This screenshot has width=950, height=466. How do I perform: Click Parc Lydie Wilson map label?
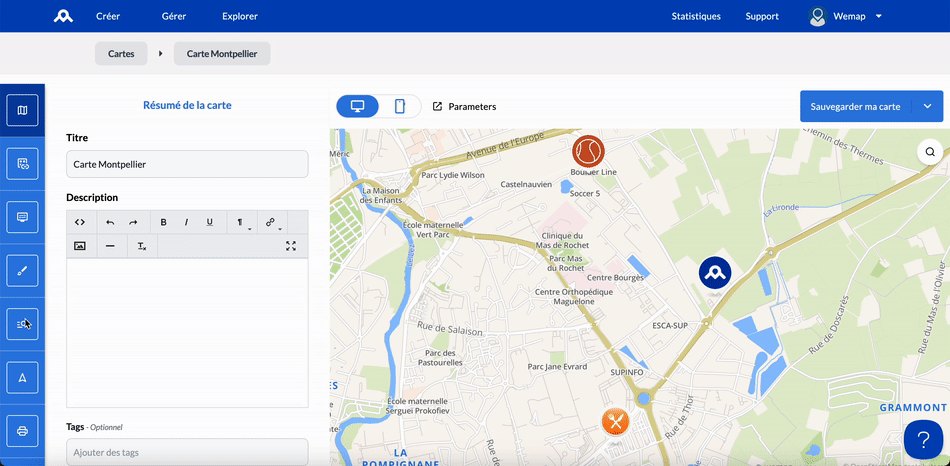(x=453, y=175)
